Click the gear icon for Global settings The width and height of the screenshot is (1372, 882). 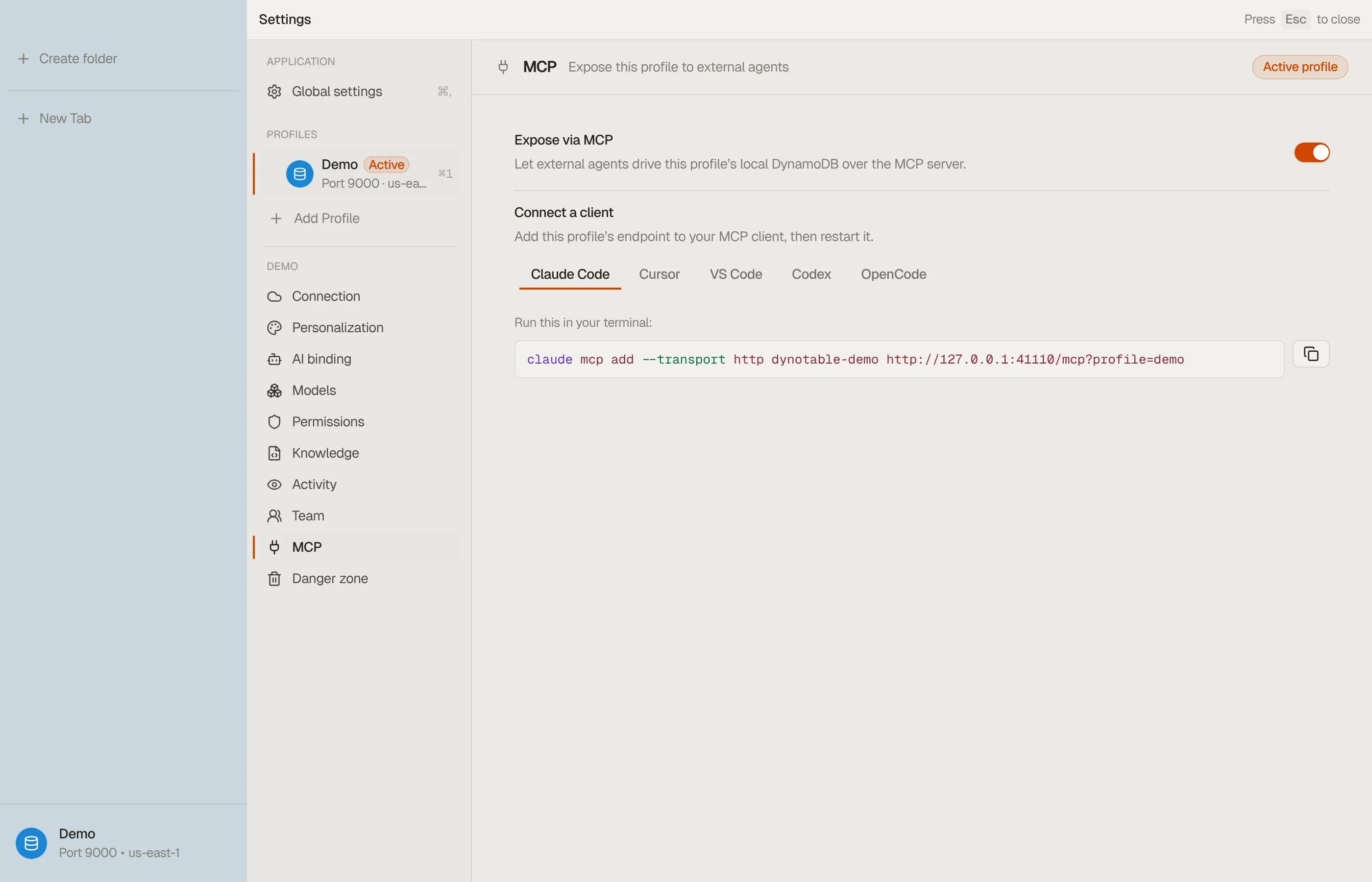[274, 92]
